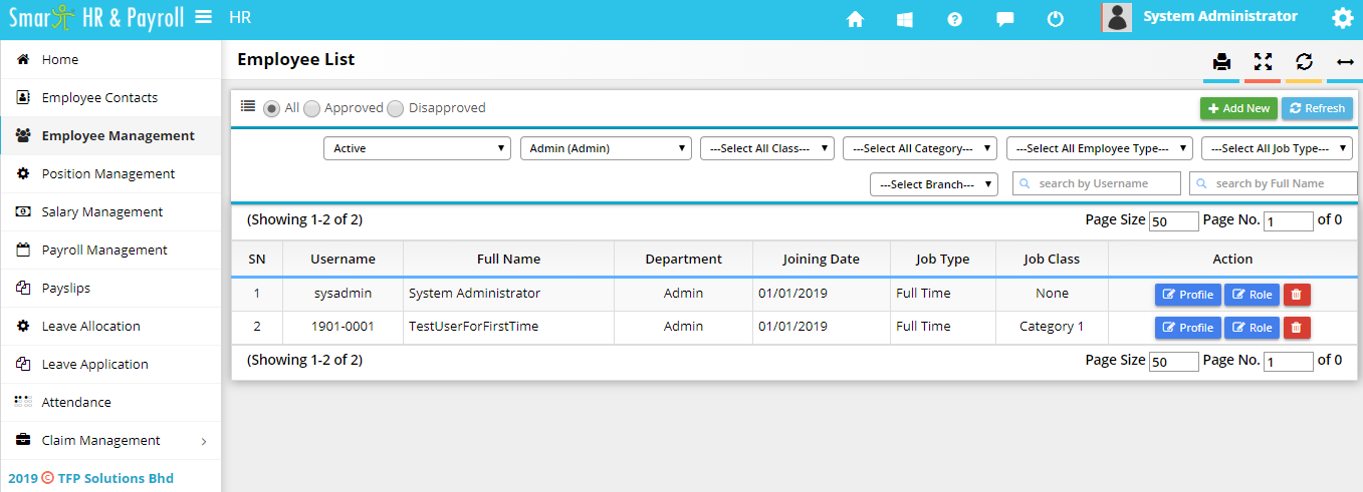
Task: Expand the Select Branch dropdown
Action: pyautogui.click(x=934, y=184)
